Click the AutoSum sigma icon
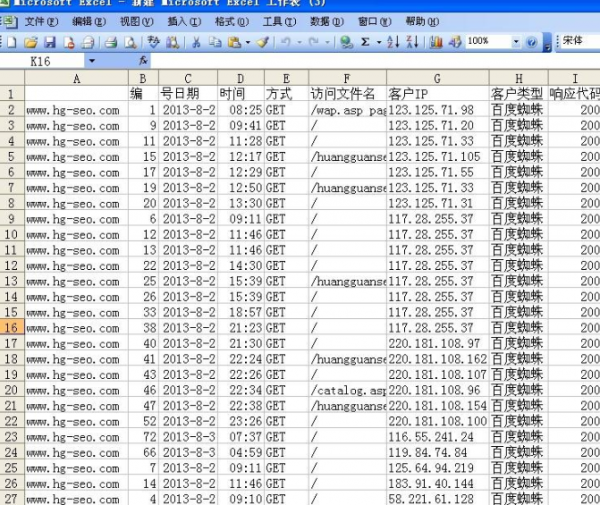 pyautogui.click(x=365, y=42)
